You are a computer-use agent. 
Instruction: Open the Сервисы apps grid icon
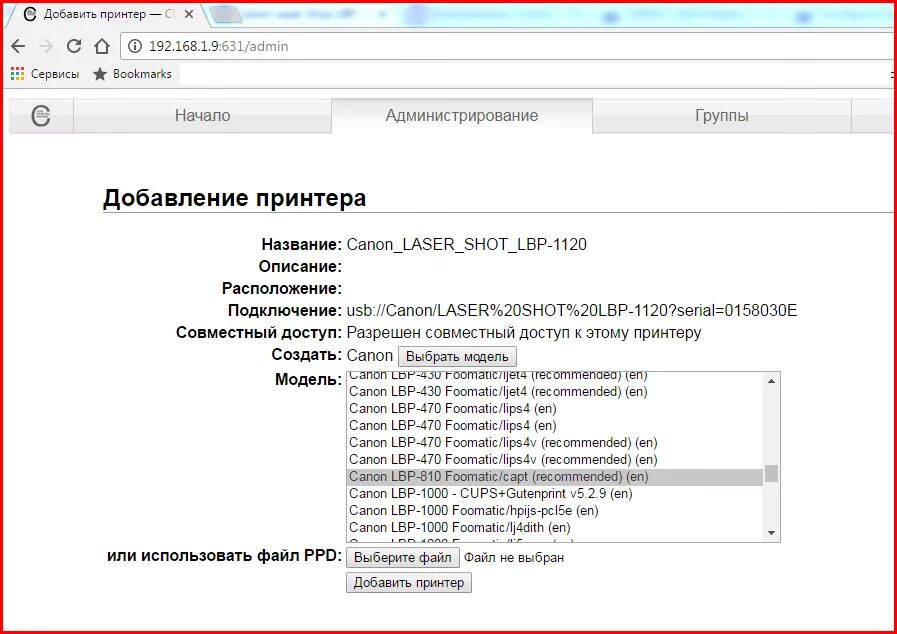pyautogui.click(x=18, y=74)
